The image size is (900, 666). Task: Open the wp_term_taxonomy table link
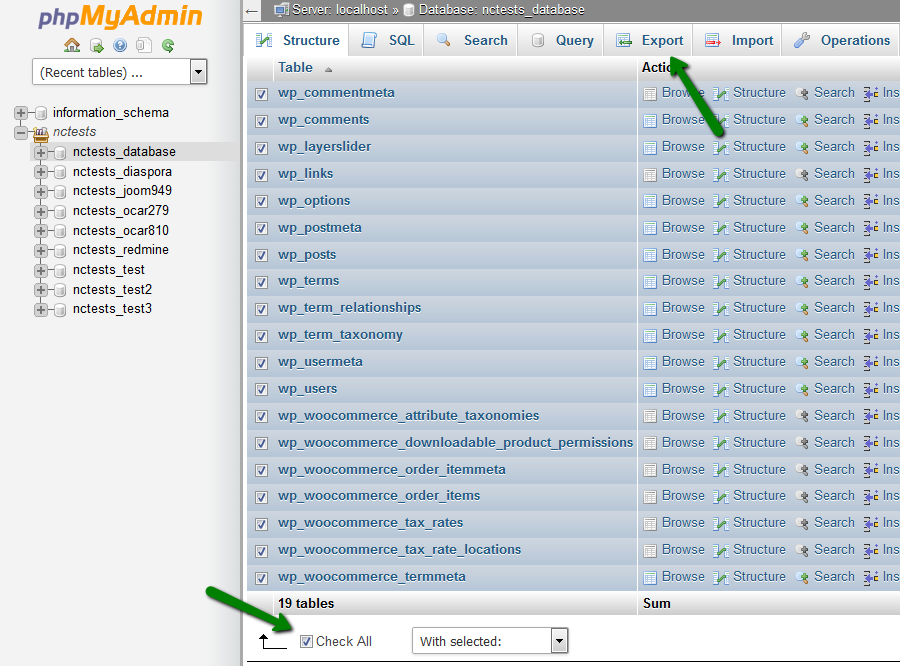[x=340, y=334]
